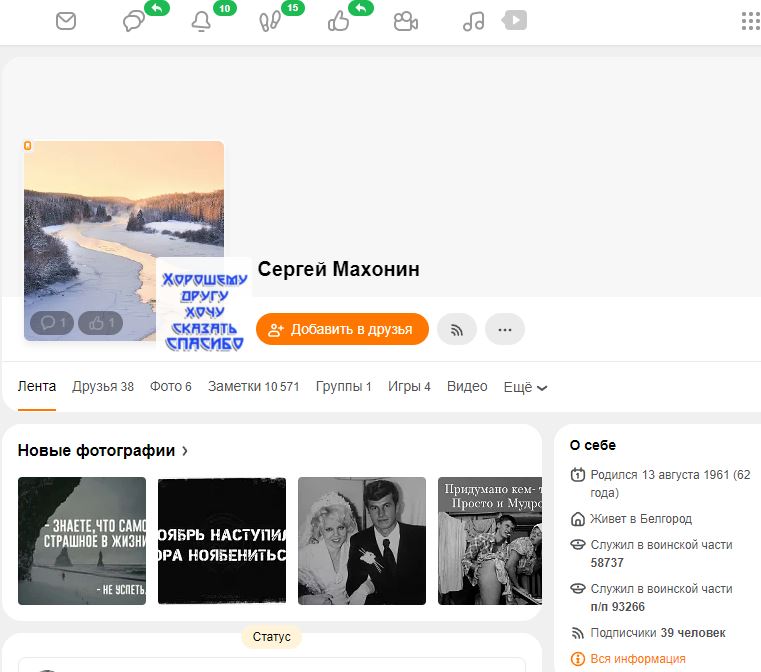Click the calendar icon next to birth date
The image size is (761, 672).
[578, 475]
